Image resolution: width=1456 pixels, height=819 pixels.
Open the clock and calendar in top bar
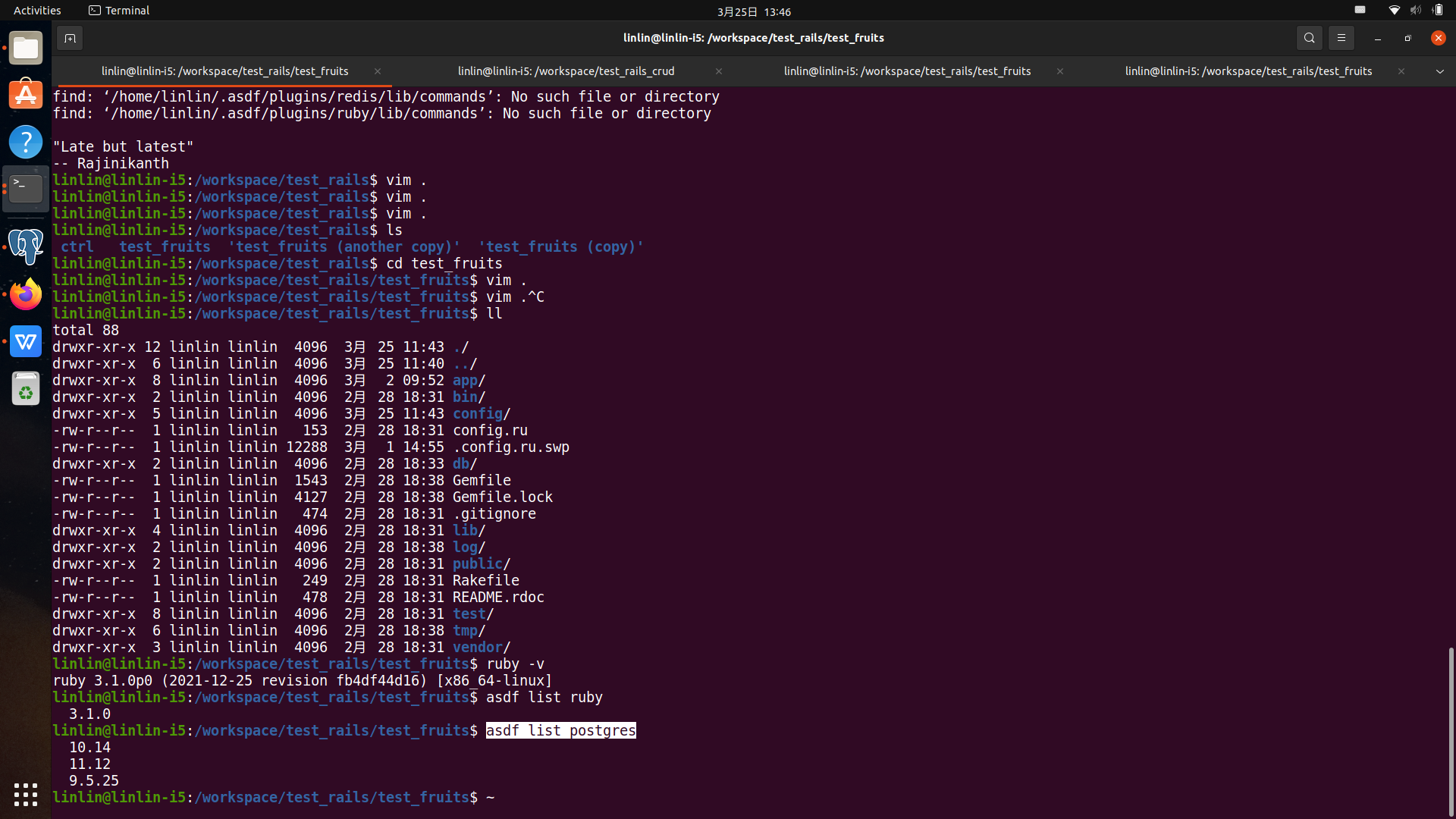(x=753, y=11)
